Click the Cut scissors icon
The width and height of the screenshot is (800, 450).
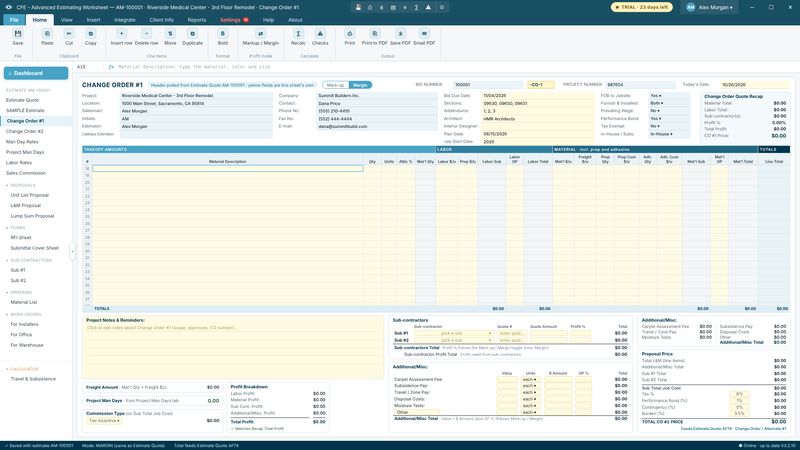[69, 34]
